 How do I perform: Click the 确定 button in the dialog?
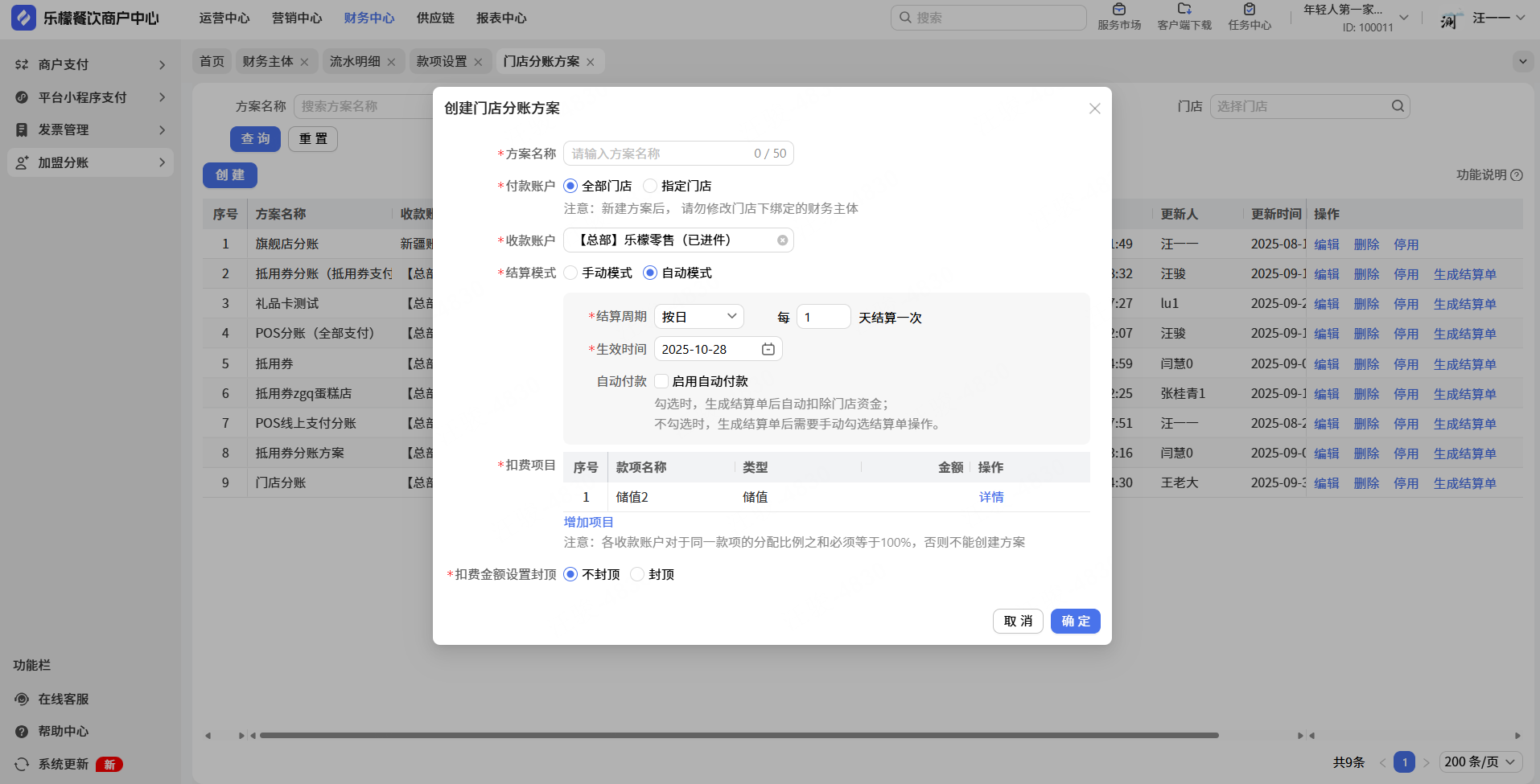pyautogui.click(x=1075, y=621)
